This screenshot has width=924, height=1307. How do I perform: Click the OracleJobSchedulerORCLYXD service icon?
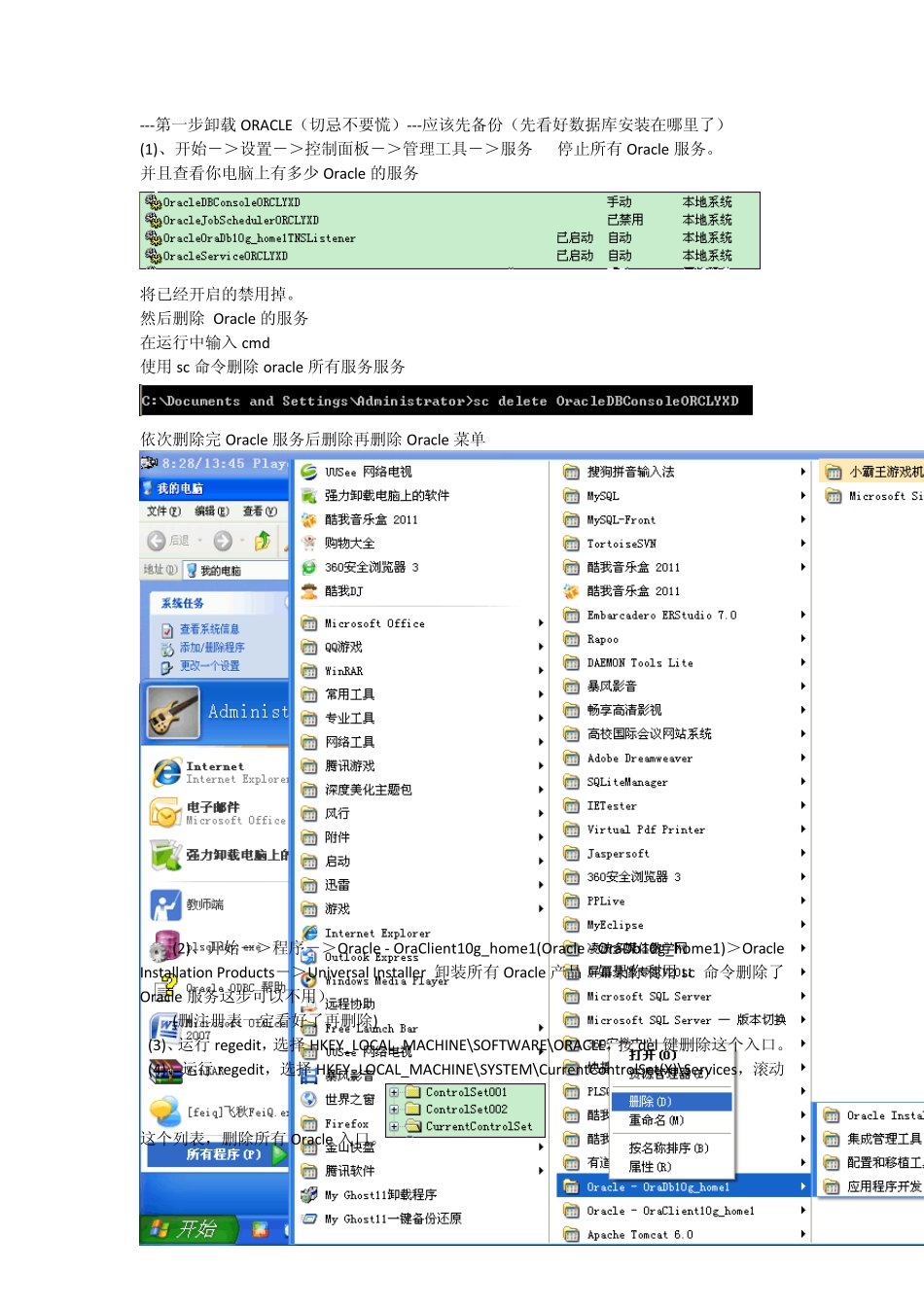click(153, 220)
